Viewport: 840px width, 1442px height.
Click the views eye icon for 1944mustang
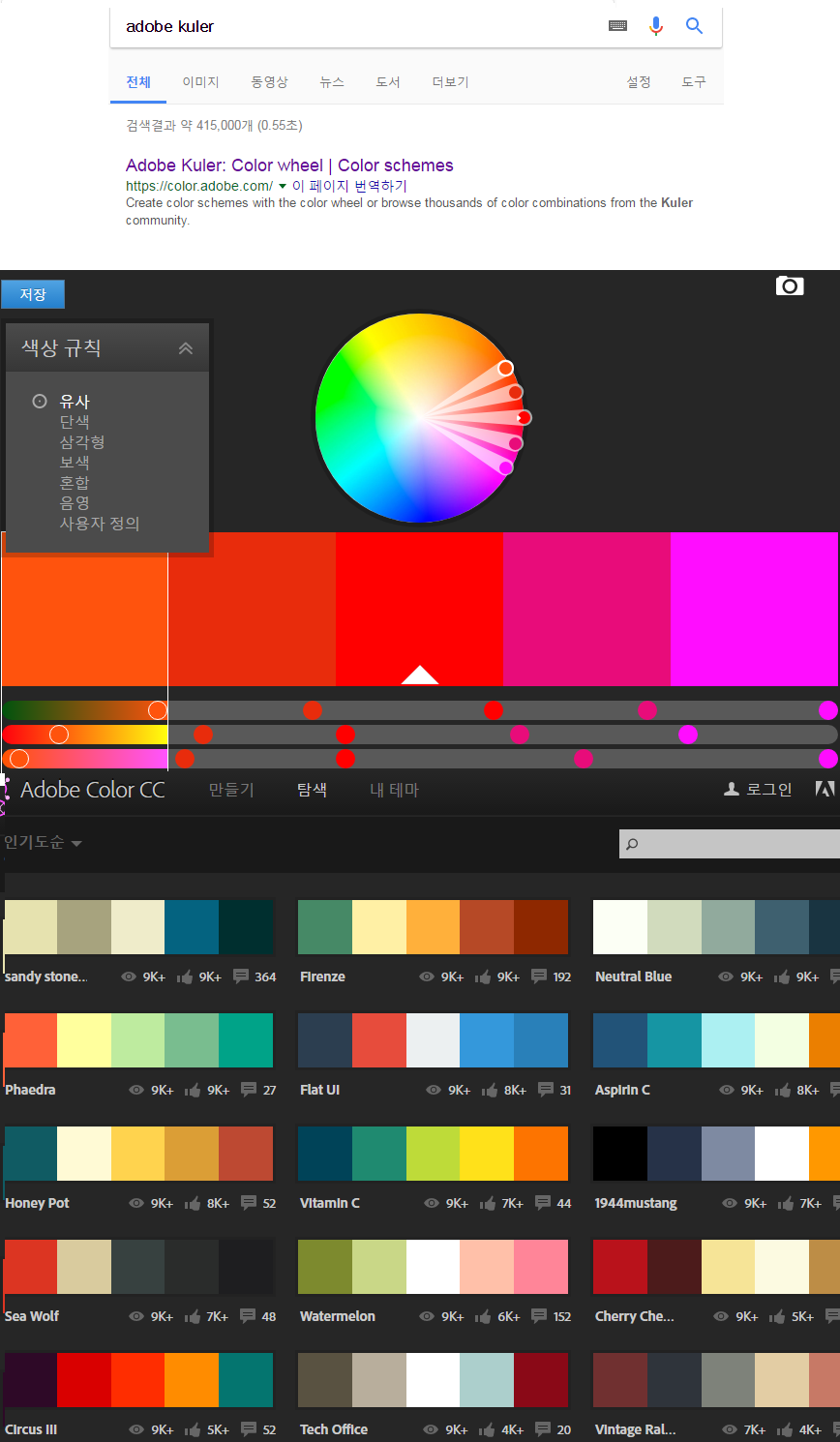(x=730, y=1203)
